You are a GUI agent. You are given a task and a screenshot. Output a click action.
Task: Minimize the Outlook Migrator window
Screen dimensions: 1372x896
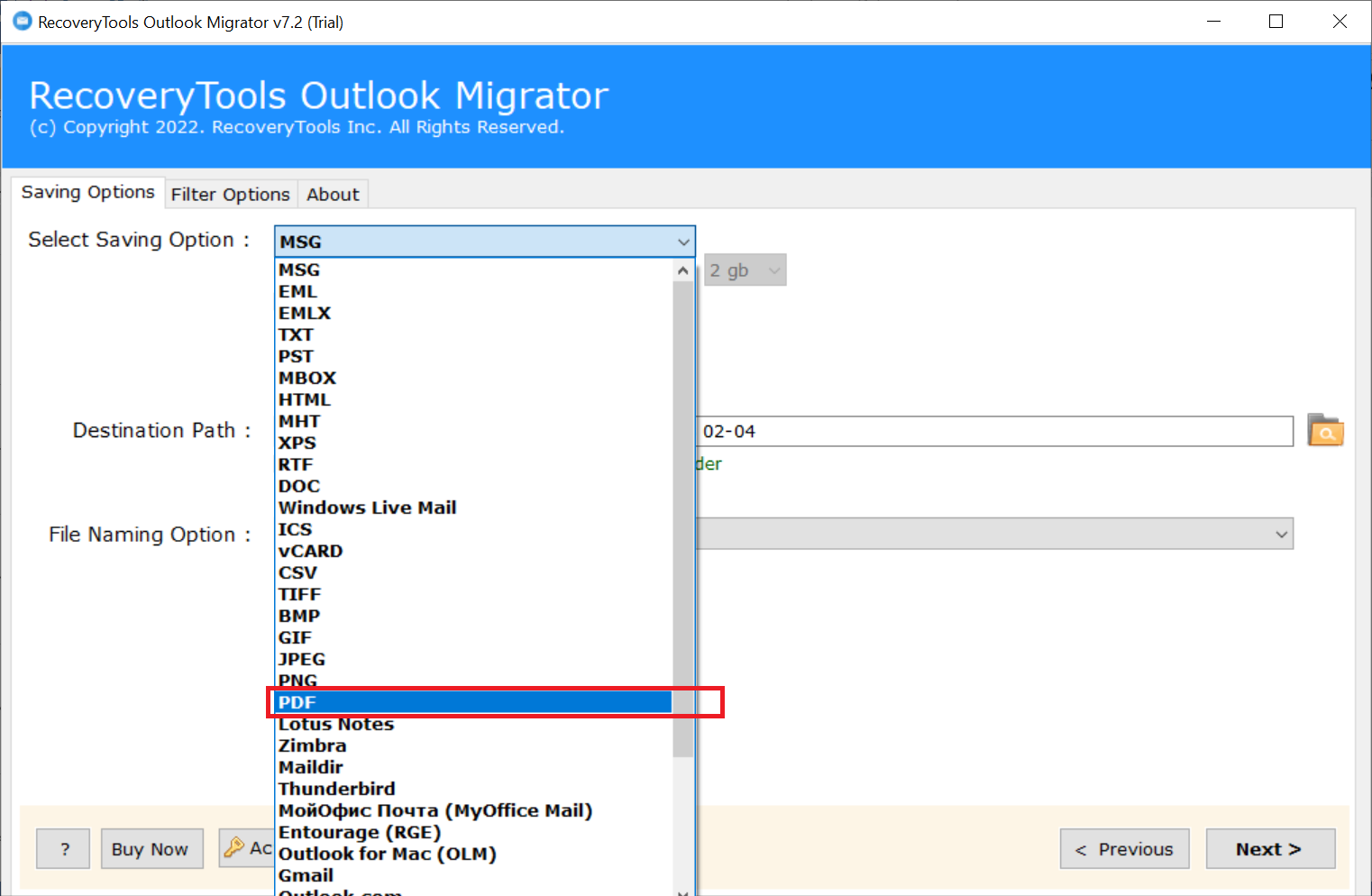(1213, 21)
